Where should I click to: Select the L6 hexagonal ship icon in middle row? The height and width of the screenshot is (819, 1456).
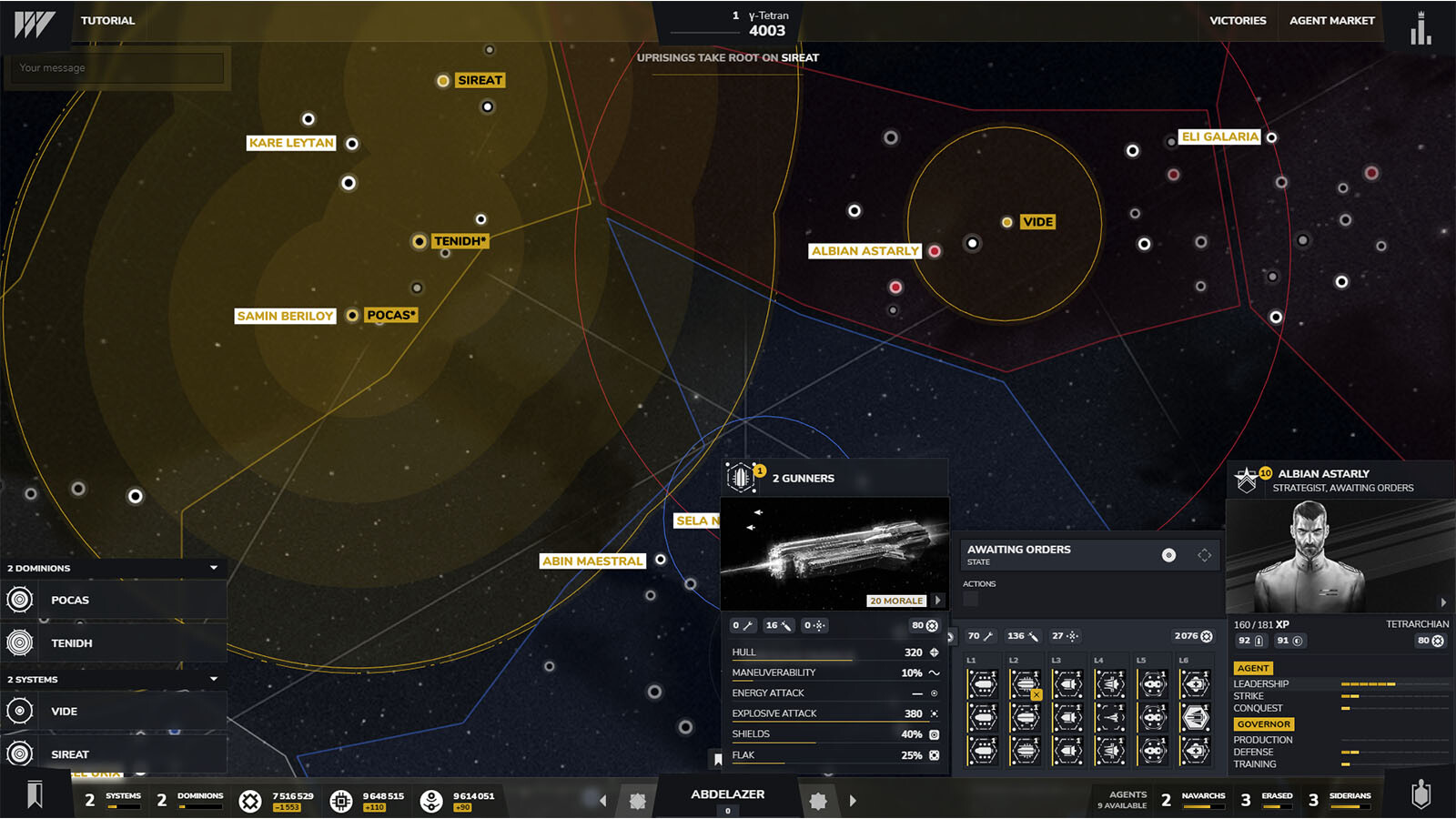point(1195,717)
